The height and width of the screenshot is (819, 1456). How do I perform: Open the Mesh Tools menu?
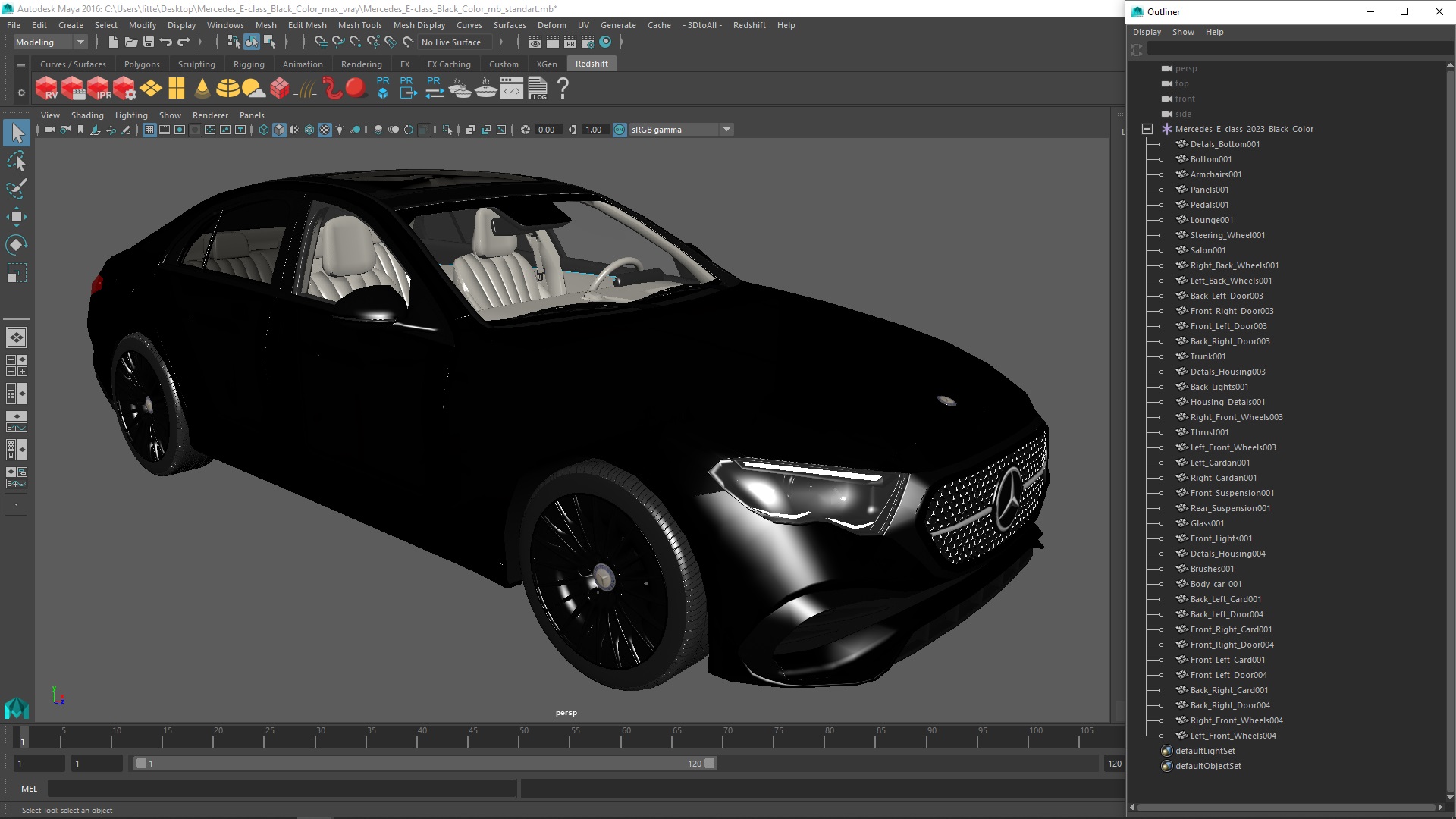tap(359, 25)
